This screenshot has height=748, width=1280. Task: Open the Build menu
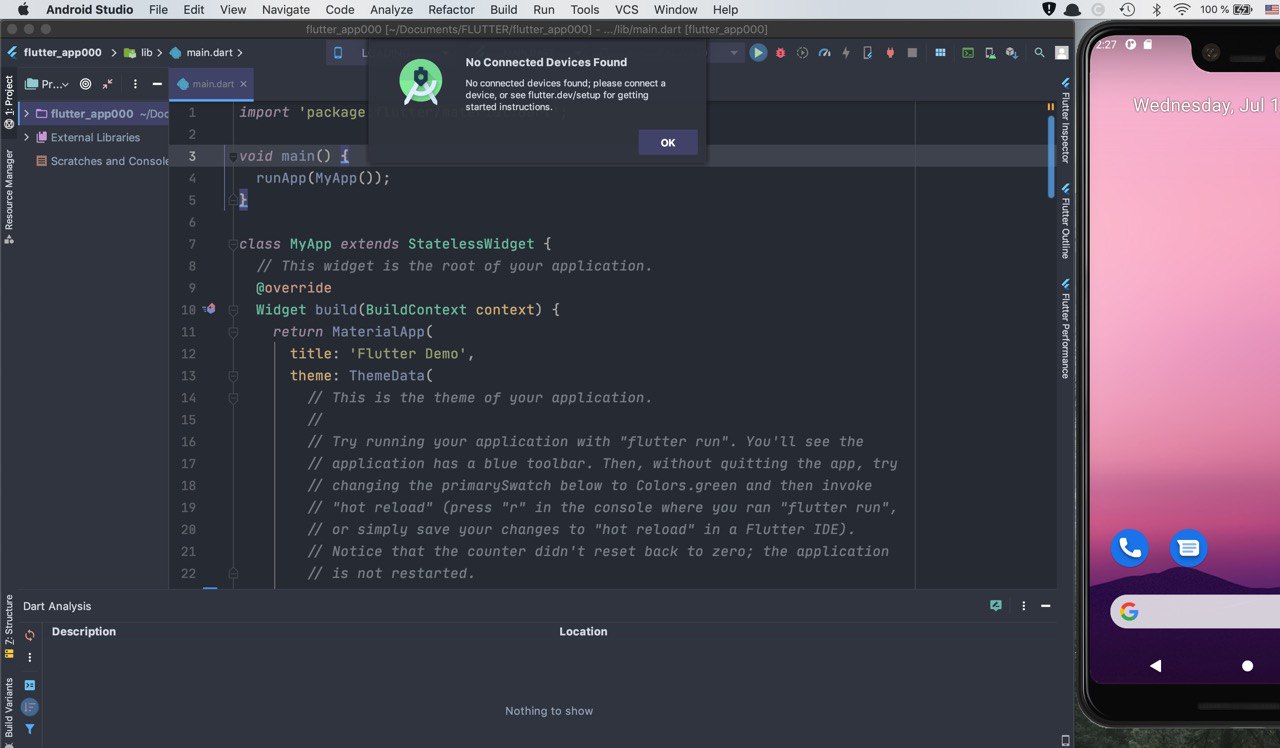504,10
